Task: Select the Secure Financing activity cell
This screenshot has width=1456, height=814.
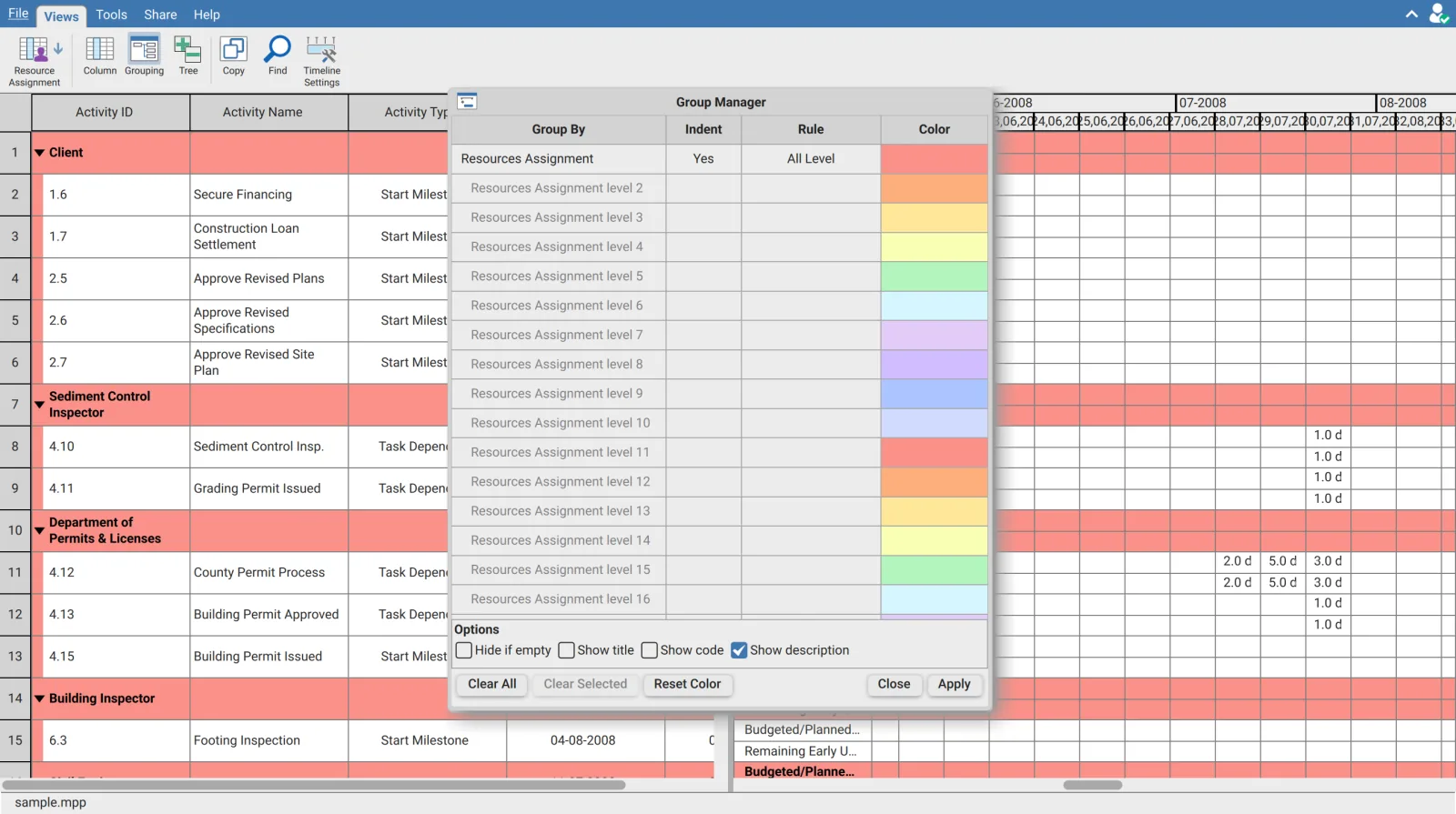Action: (268, 195)
